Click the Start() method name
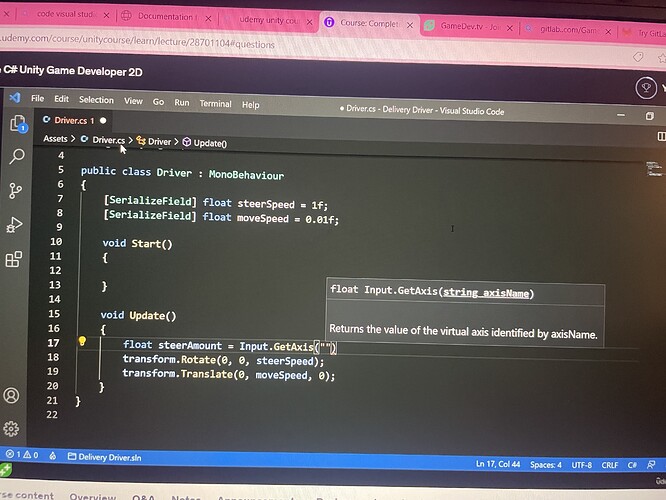The image size is (666, 500). tap(152, 243)
